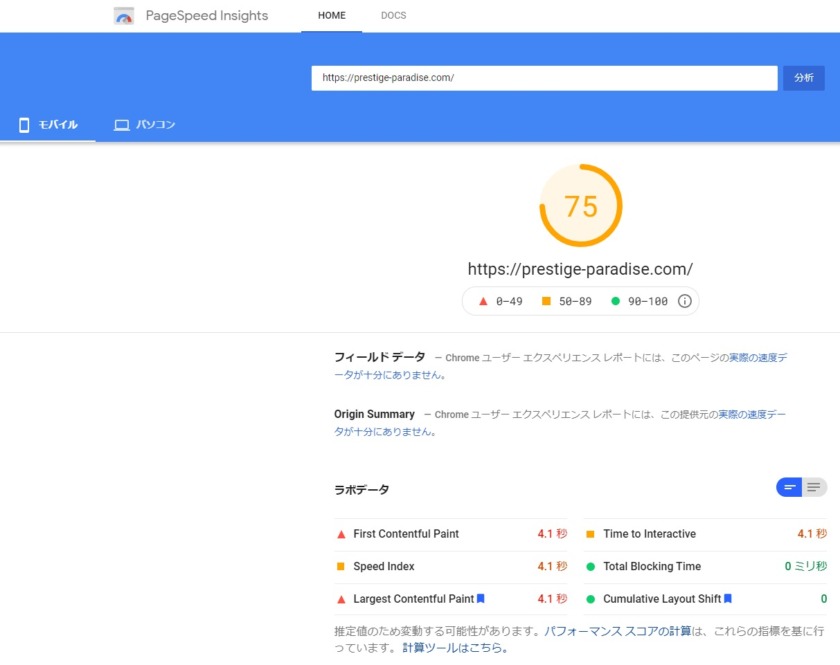Open the パフォーマンス スコアの計算 link
840x665 pixels.
(x=618, y=631)
